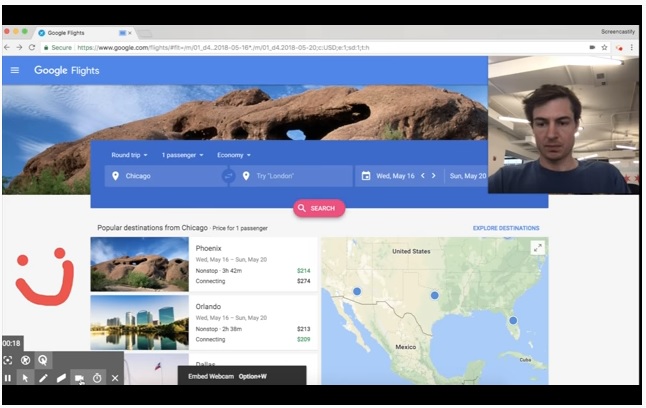This screenshot has width=646, height=408.
Task: Expand the map to fullscreen
Action: (537, 248)
